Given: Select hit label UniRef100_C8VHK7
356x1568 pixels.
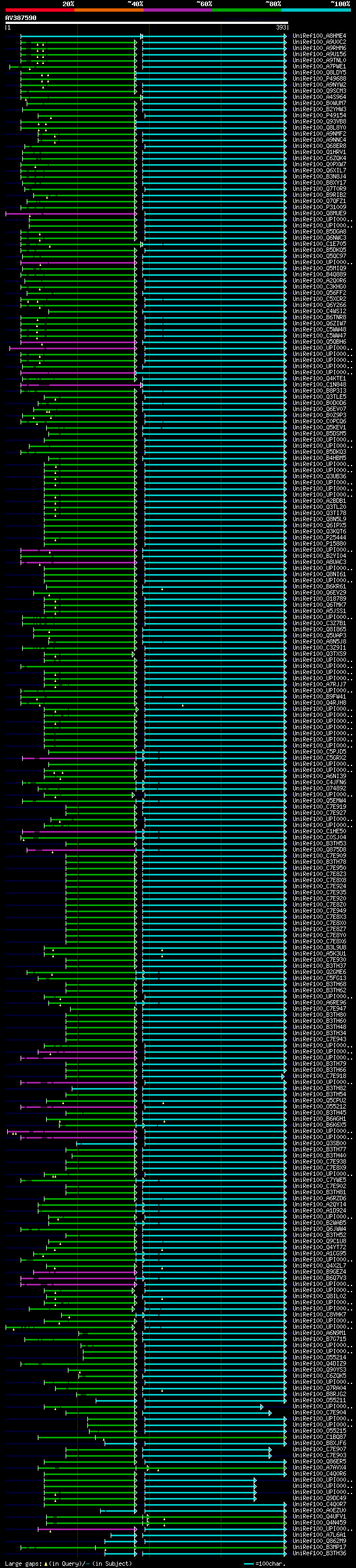Looking at the screenshot, I should click(319, 1314).
